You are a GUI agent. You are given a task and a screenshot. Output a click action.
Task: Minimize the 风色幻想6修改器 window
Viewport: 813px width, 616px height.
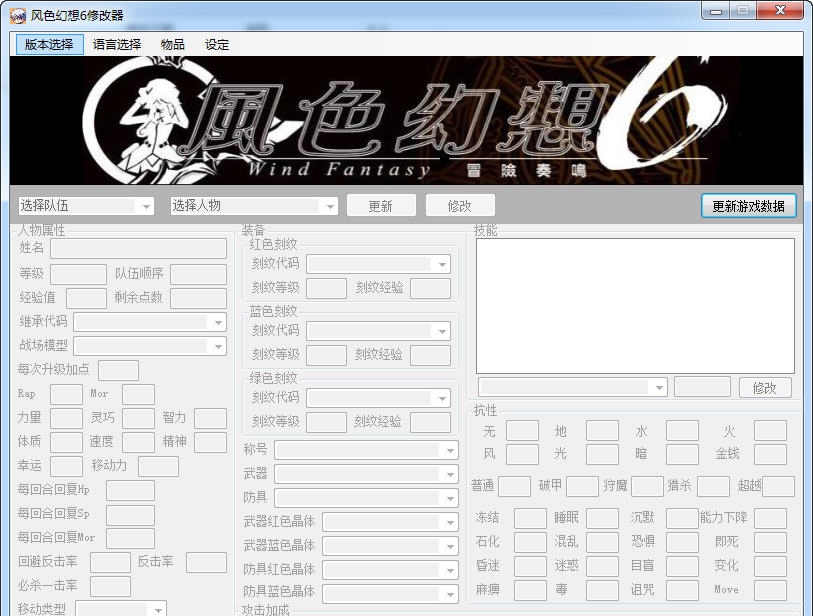(716, 11)
